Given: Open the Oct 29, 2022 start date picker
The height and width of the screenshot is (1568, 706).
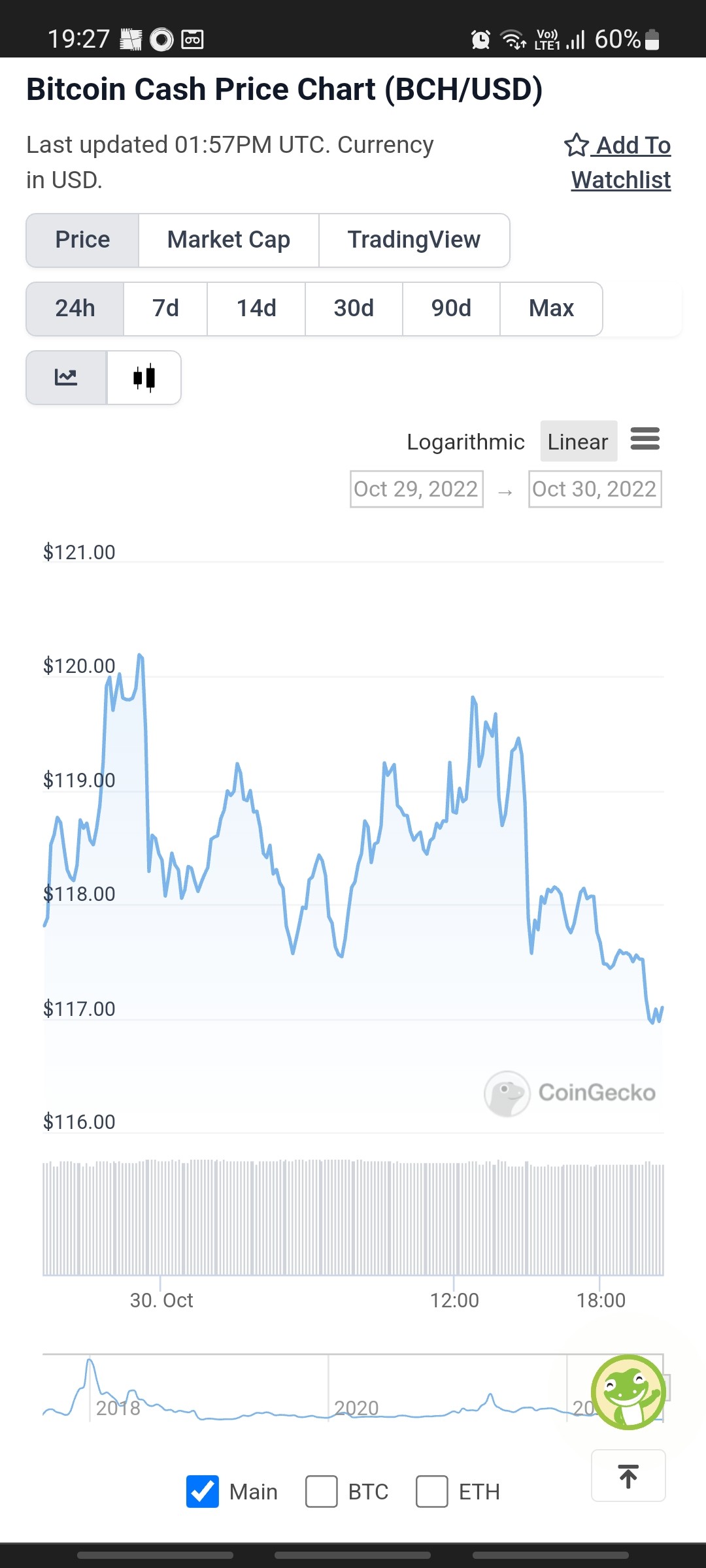Looking at the screenshot, I should click(x=416, y=489).
